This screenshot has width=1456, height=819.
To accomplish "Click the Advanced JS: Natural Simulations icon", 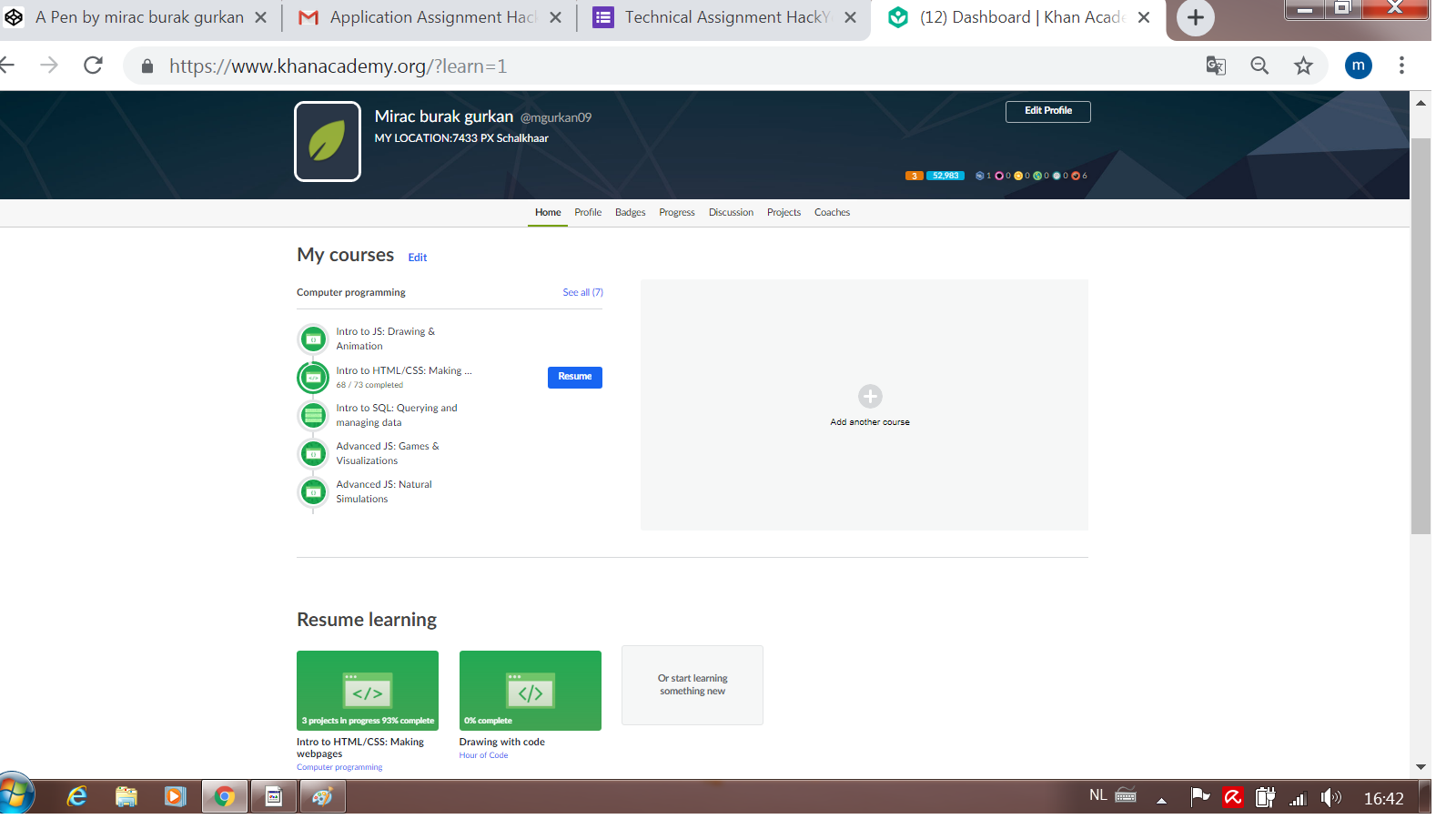I will [313, 492].
